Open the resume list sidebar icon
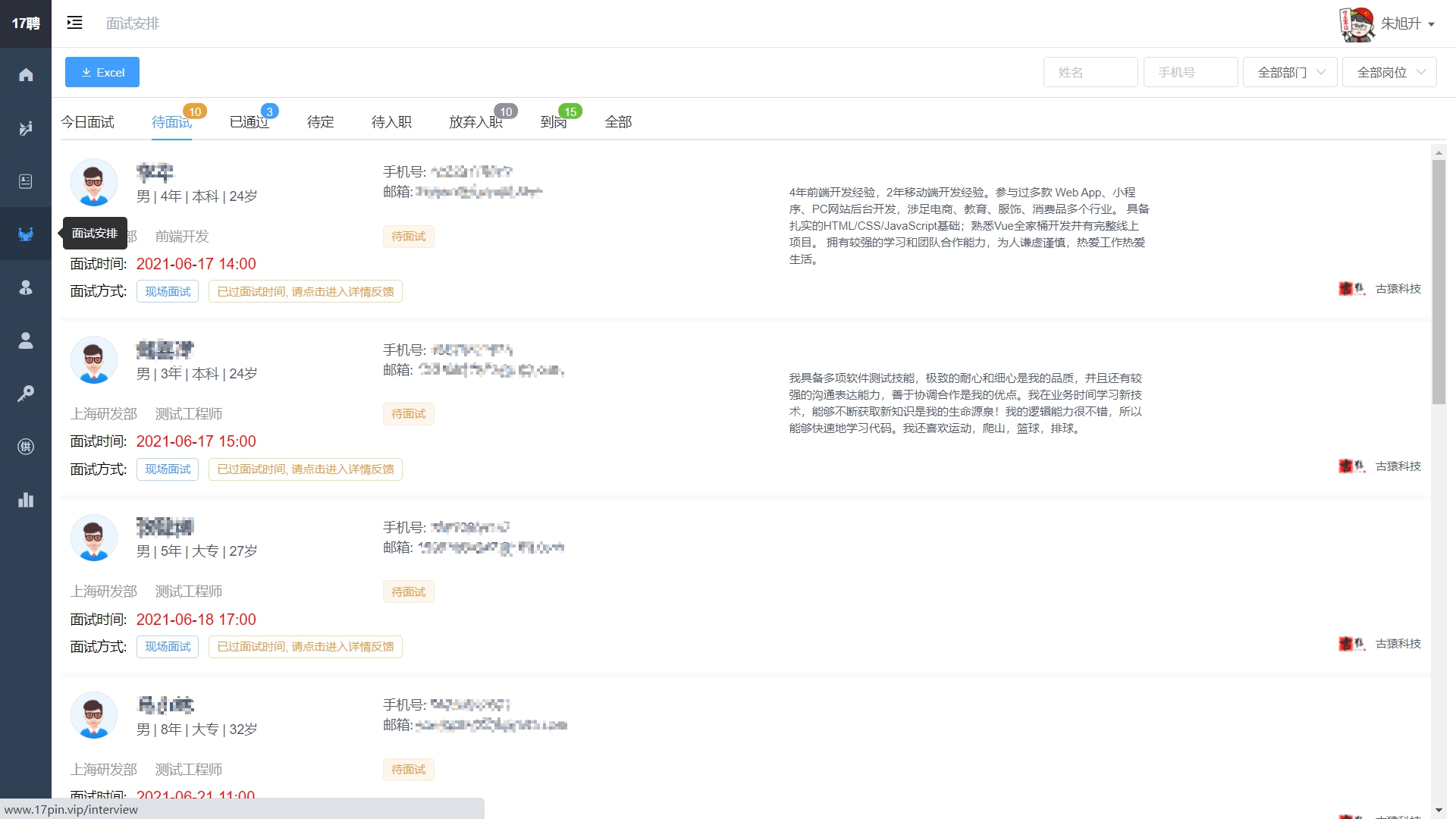1456x819 pixels. pyautogui.click(x=26, y=180)
